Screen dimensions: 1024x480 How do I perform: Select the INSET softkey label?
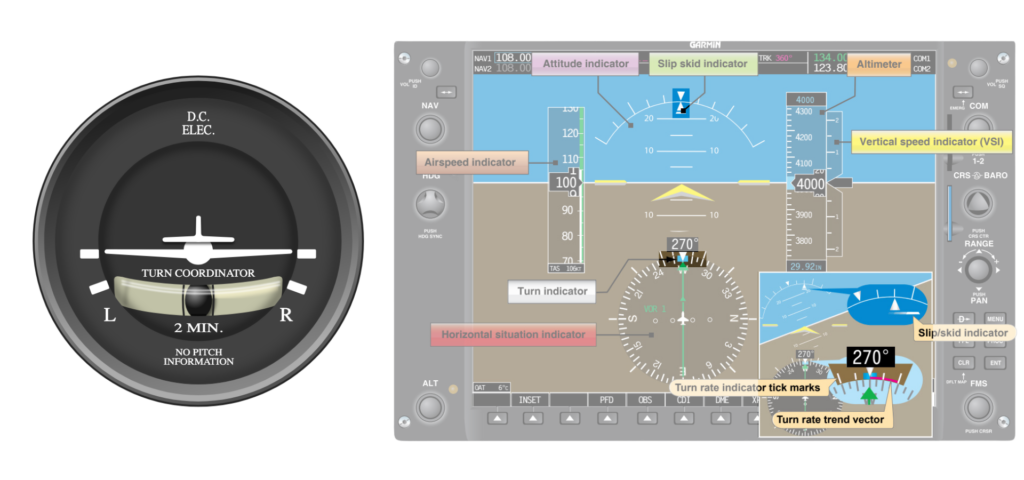point(529,400)
